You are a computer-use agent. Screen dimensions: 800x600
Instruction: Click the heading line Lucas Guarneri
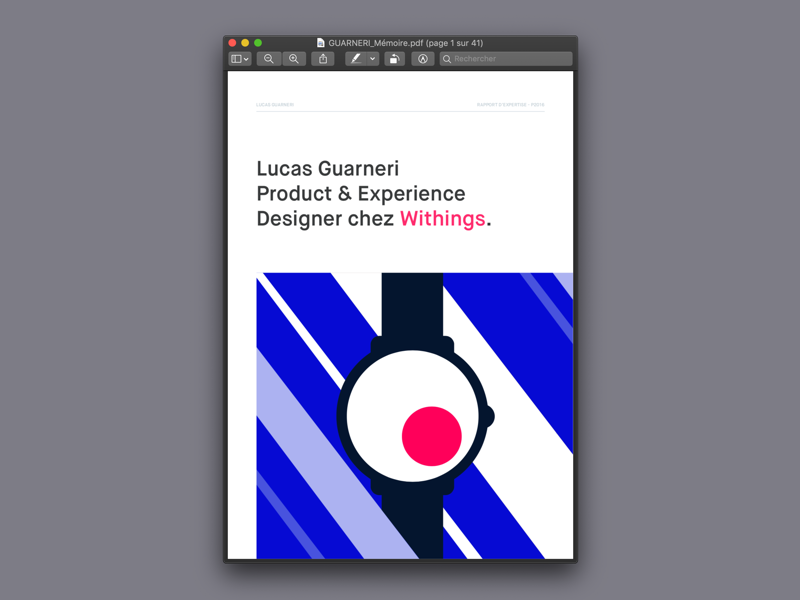328,168
